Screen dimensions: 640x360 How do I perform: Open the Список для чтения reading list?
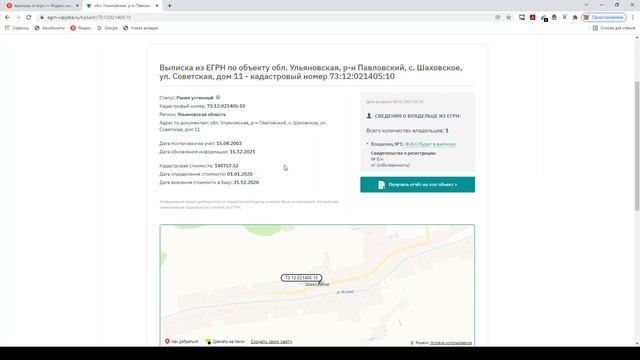click(x=613, y=28)
